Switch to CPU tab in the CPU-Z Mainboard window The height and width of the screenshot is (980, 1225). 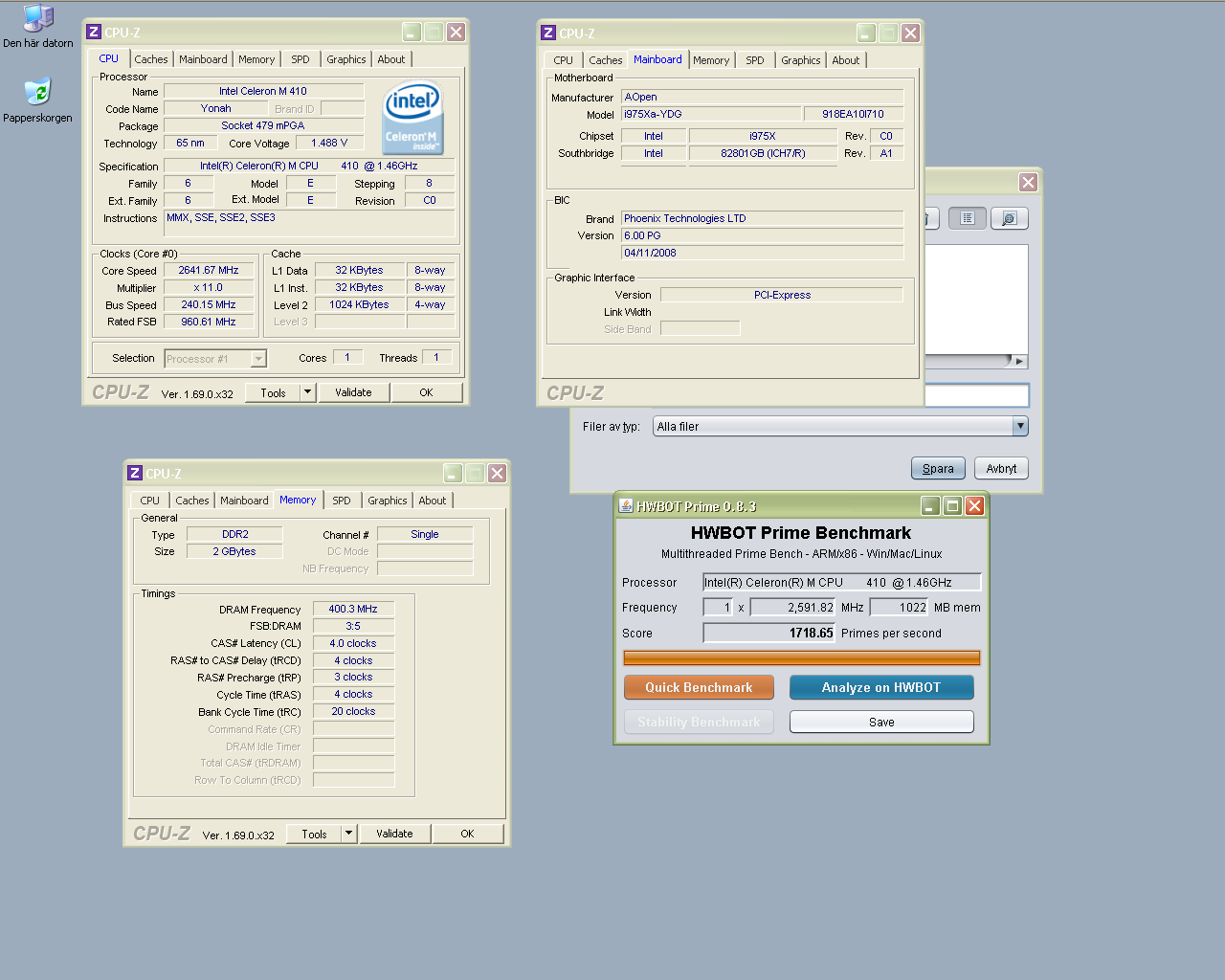(564, 60)
